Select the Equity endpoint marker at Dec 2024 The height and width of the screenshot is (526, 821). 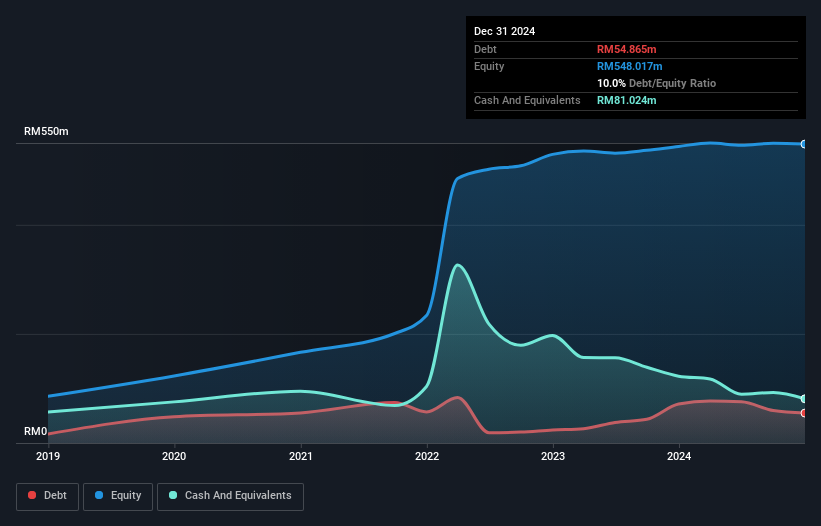(x=804, y=144)
